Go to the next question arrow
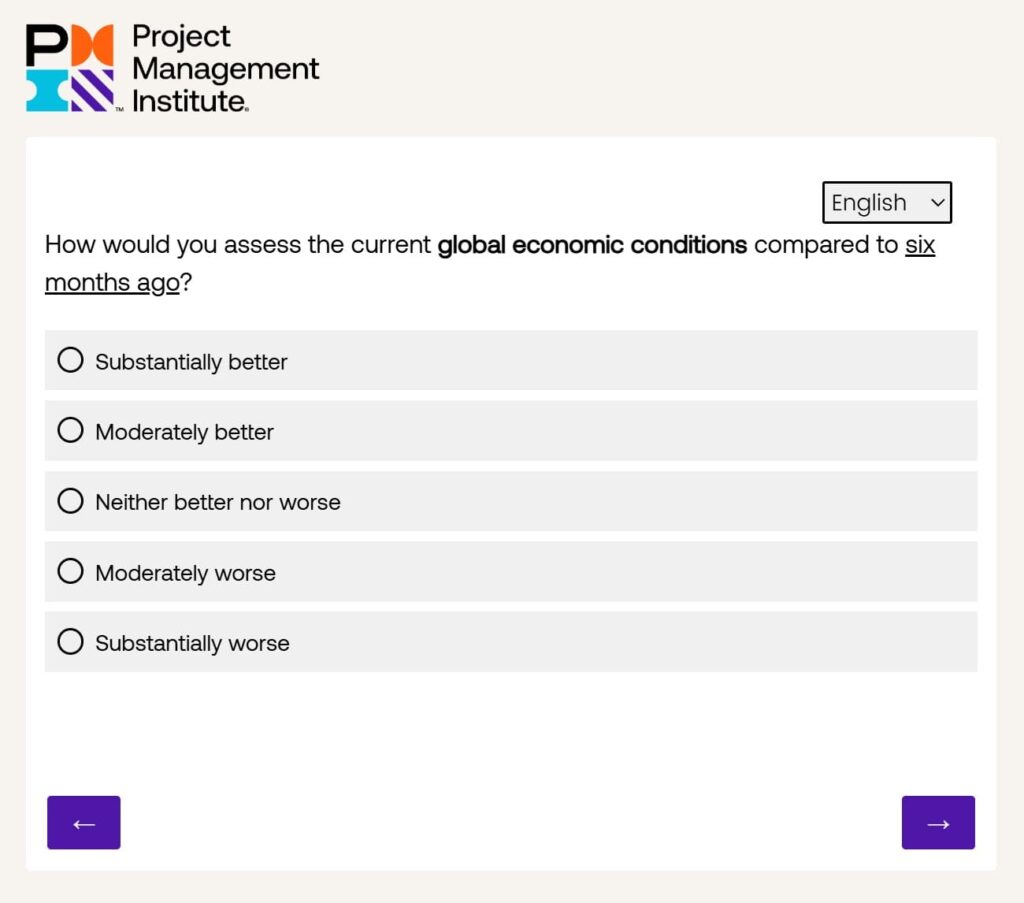This screenshot has height=903, width=1024. (938, 823)
